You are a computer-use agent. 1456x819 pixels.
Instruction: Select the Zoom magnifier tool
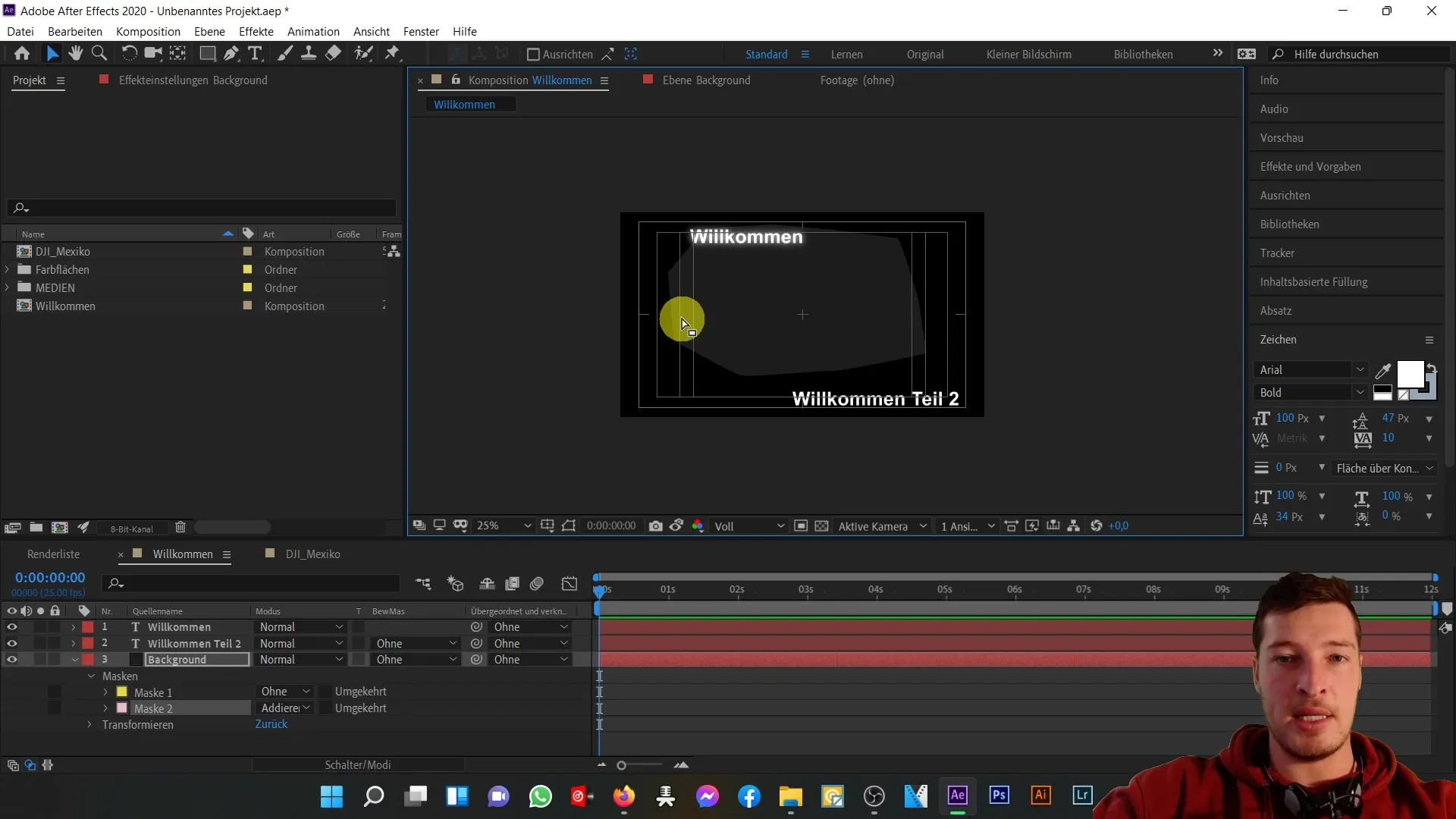pyautogui.click(x=99, y=53)
